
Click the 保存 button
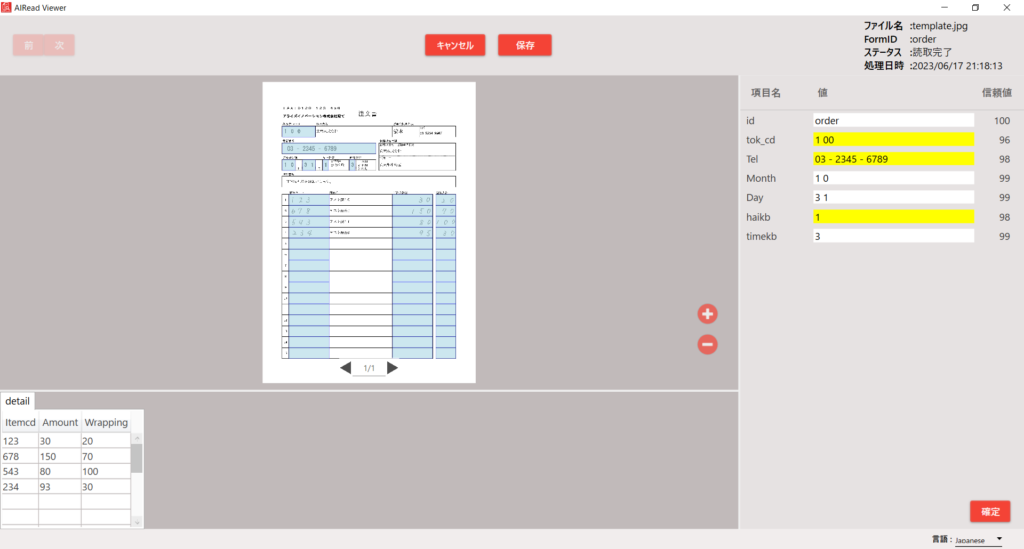coord(525,45)
